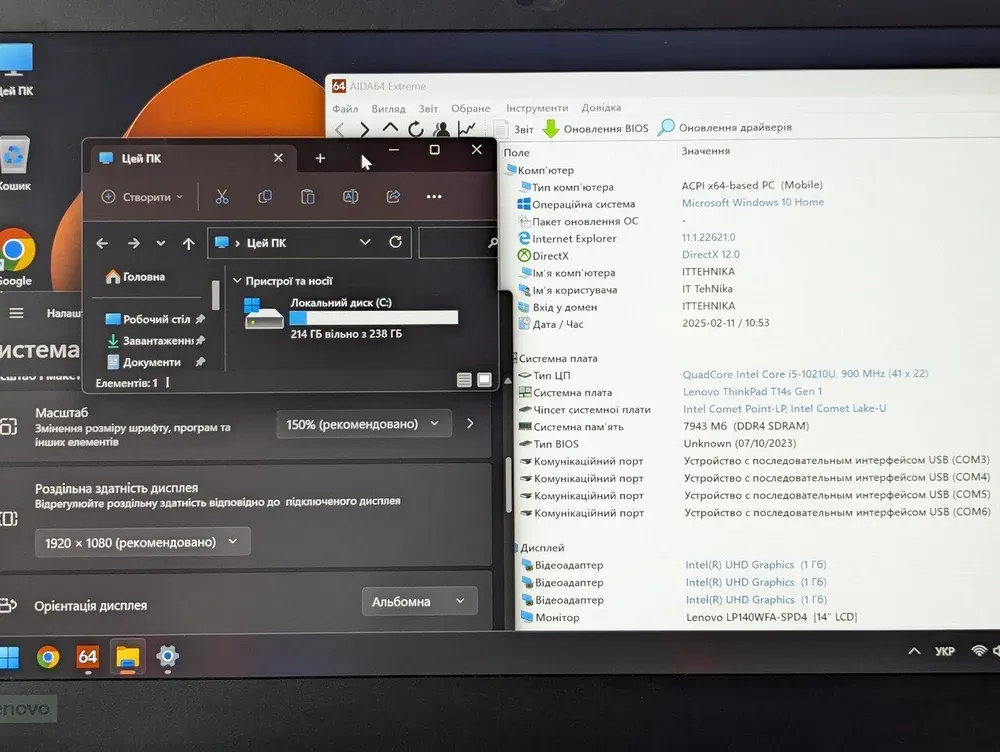Click the Copy icon in Explorer toolbar

point(265,197)
